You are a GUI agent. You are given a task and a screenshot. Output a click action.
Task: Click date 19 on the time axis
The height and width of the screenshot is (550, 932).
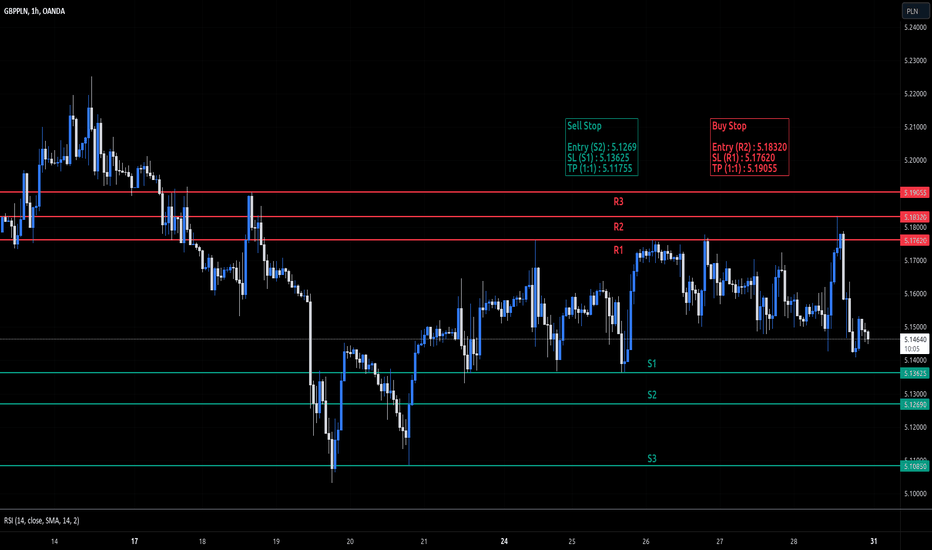point(276,542)
